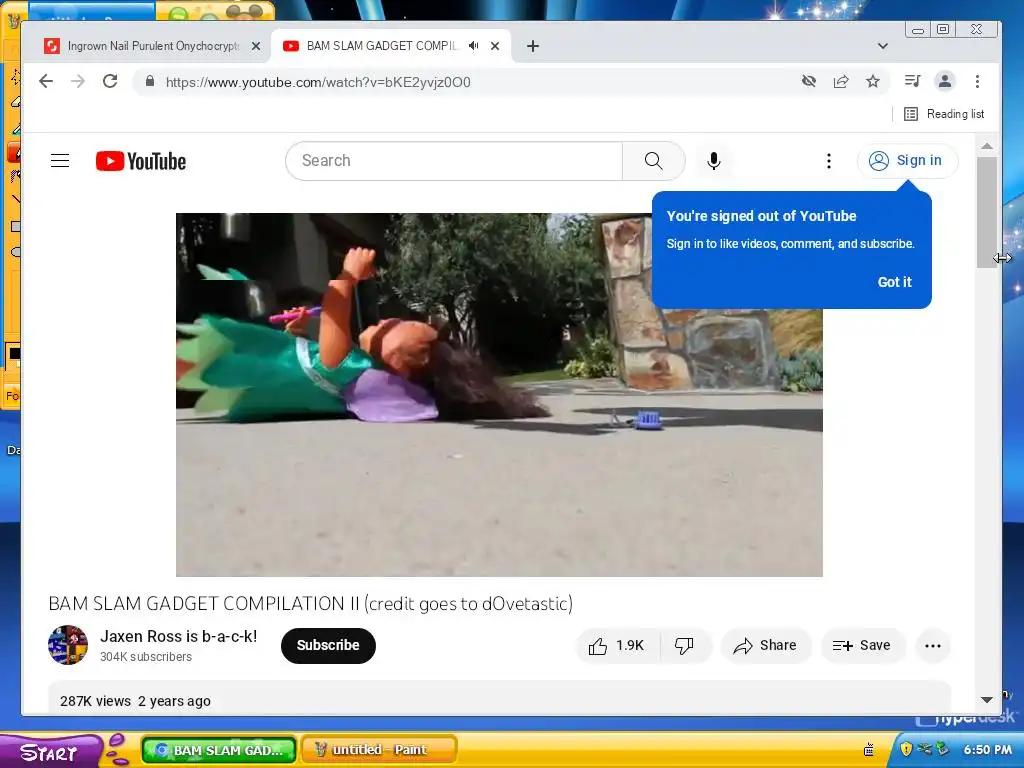Image resolution: width=1024 pixels, height=768 pixels.
Task: Open a new browser tab
Action: click(533, 46)
